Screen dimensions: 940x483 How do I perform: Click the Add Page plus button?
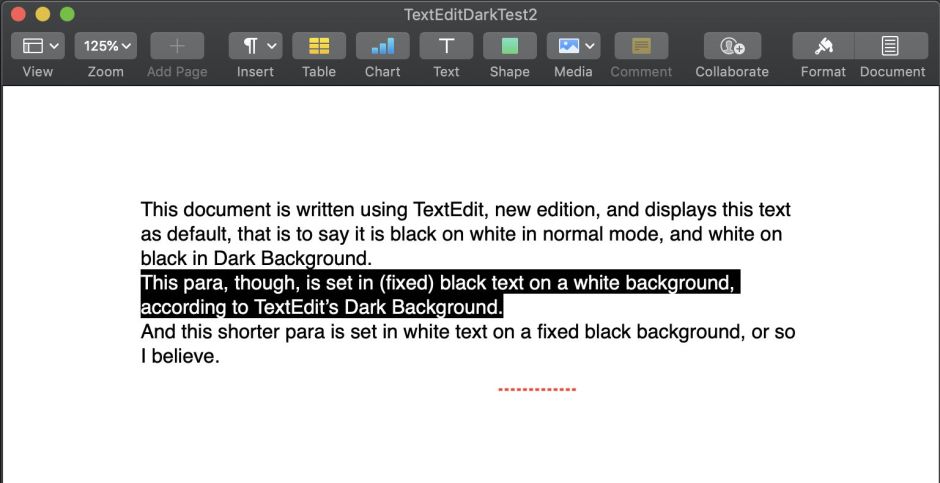177,46
